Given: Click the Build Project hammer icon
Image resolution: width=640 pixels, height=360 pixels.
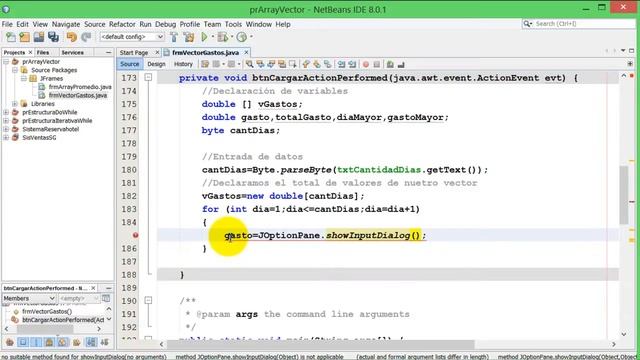Looking at the screenshot, I should [x=174, y=37].
